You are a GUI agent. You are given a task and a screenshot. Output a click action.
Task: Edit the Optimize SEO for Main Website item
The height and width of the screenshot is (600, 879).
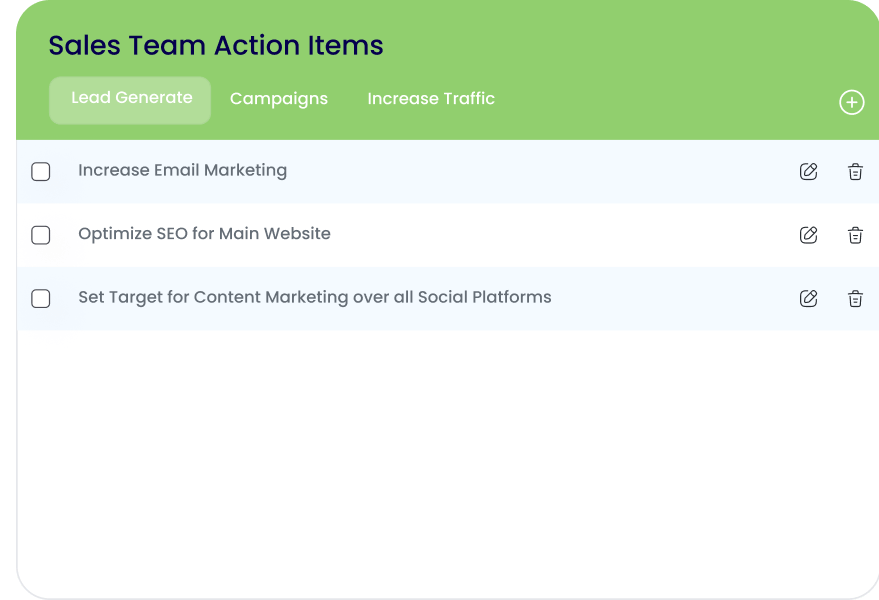tap(808, 235)
